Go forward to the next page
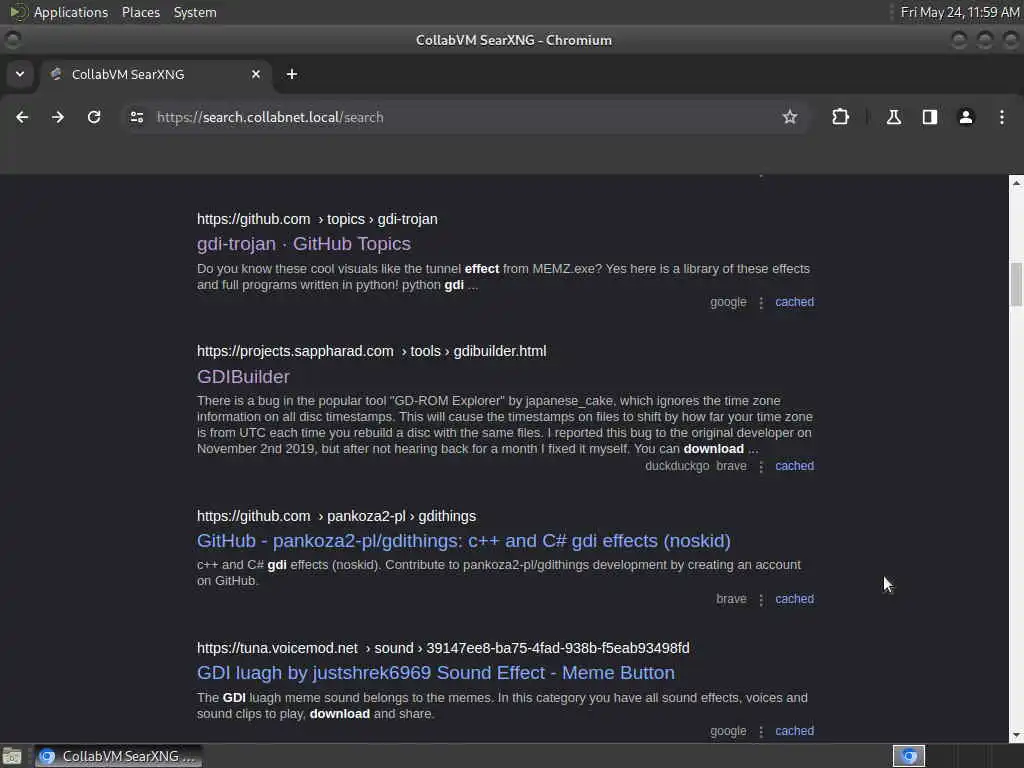The image size is (1024, 768). pyautogui.click(x=58, y=117)
